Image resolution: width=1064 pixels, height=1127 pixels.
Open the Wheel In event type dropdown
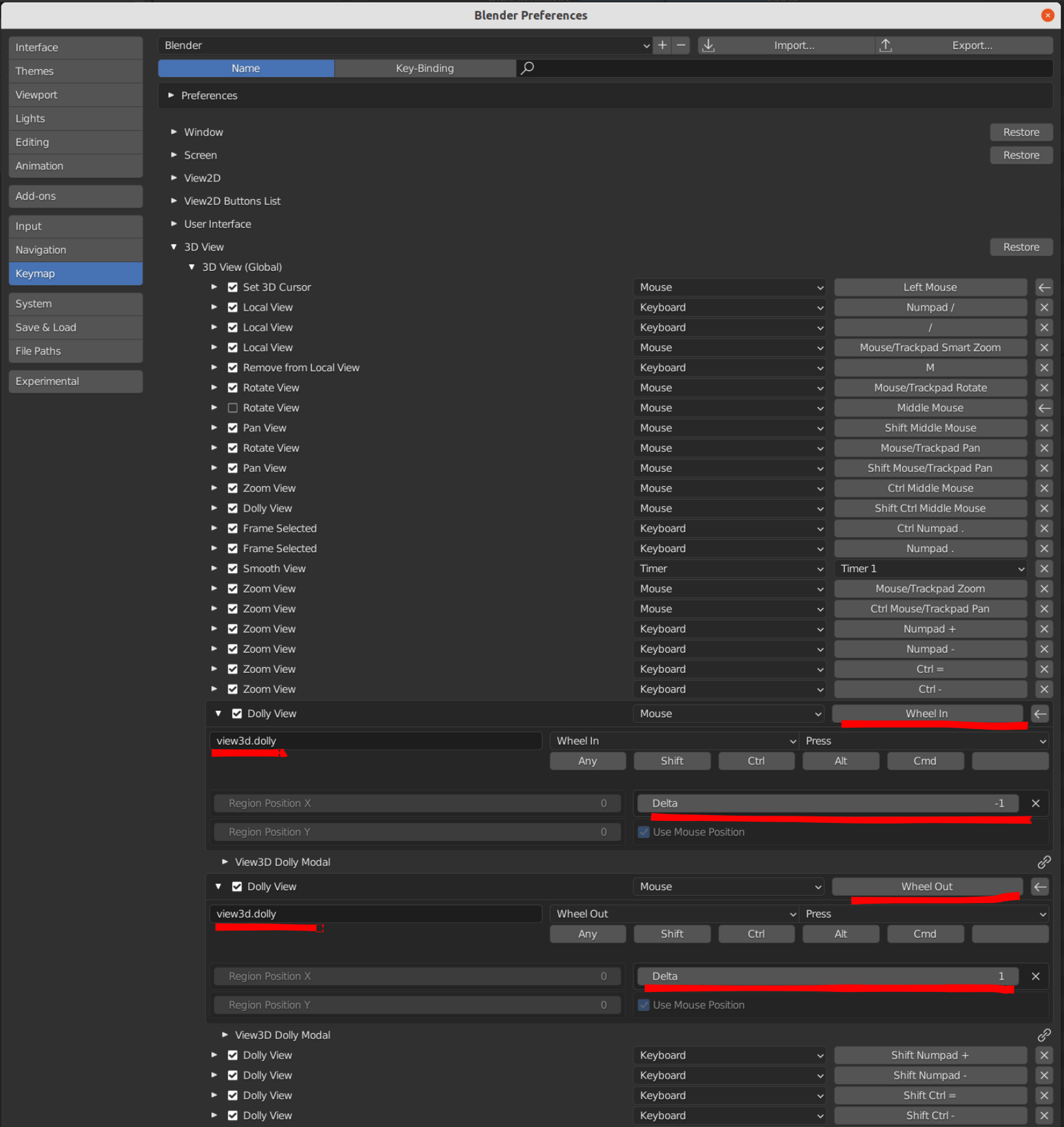674,741
